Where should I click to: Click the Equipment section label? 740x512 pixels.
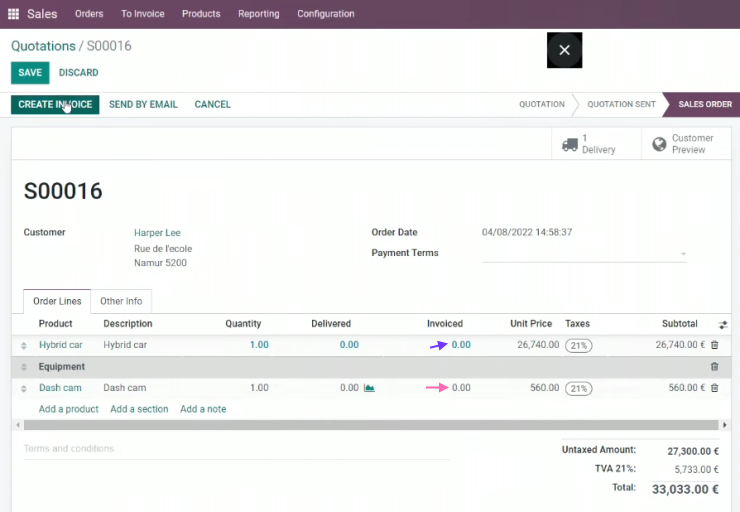click(x=62, y=367)
